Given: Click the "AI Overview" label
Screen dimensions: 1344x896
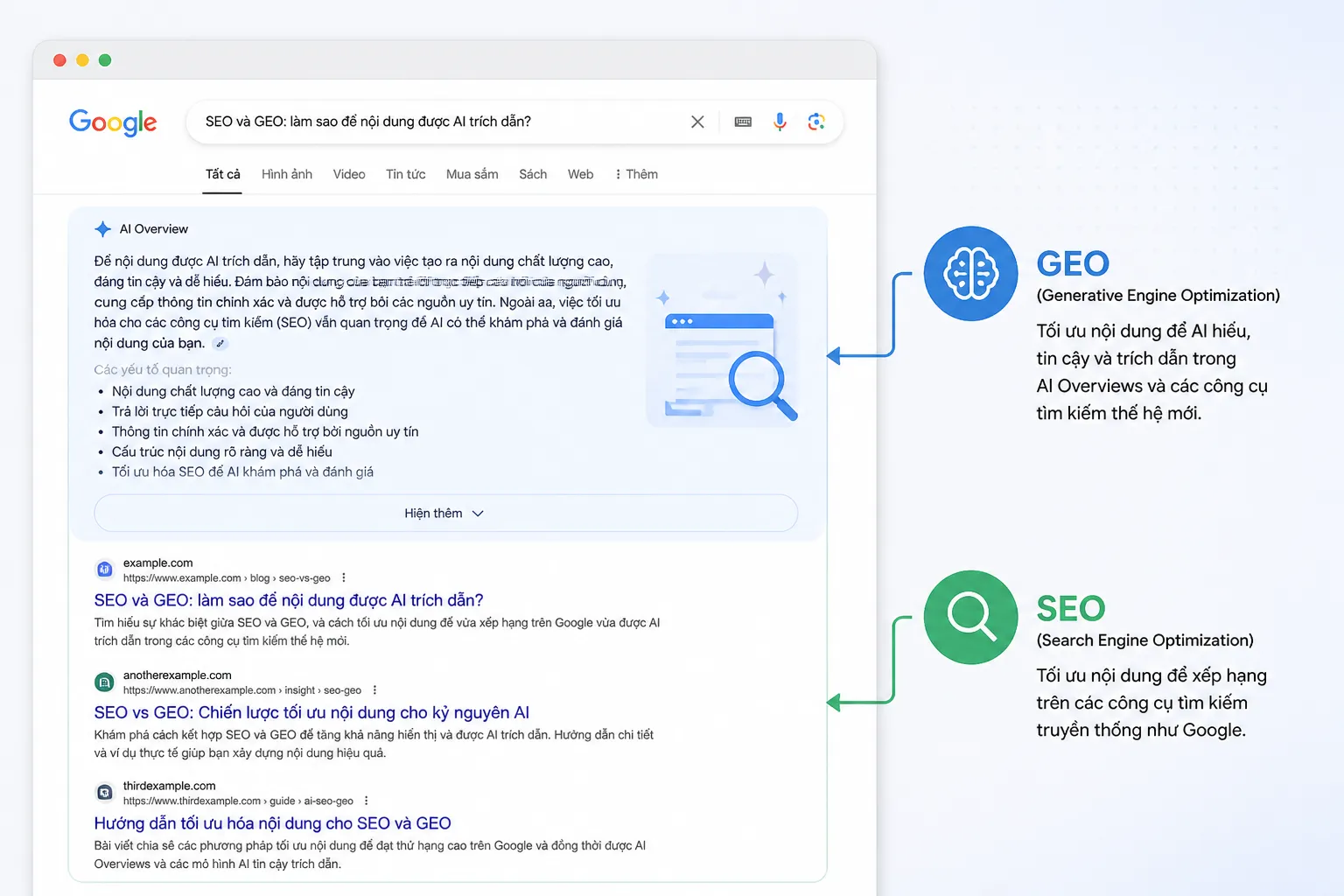Looking at the screenshot, I should (154, 229).
